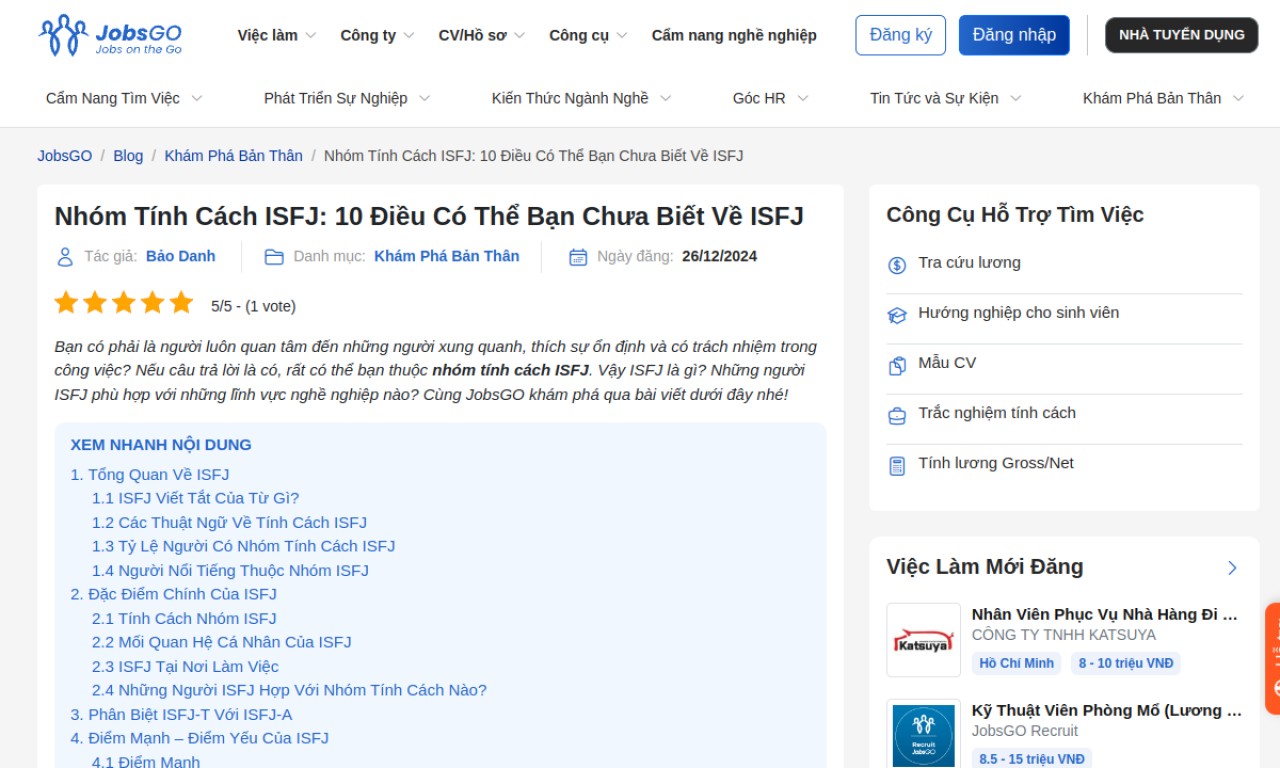This screenshot has height=768, width=1280.
Task: Open Cẩm nang nghề nghiệp menu item
Action: pyautogui.click(x=734, y=35)
